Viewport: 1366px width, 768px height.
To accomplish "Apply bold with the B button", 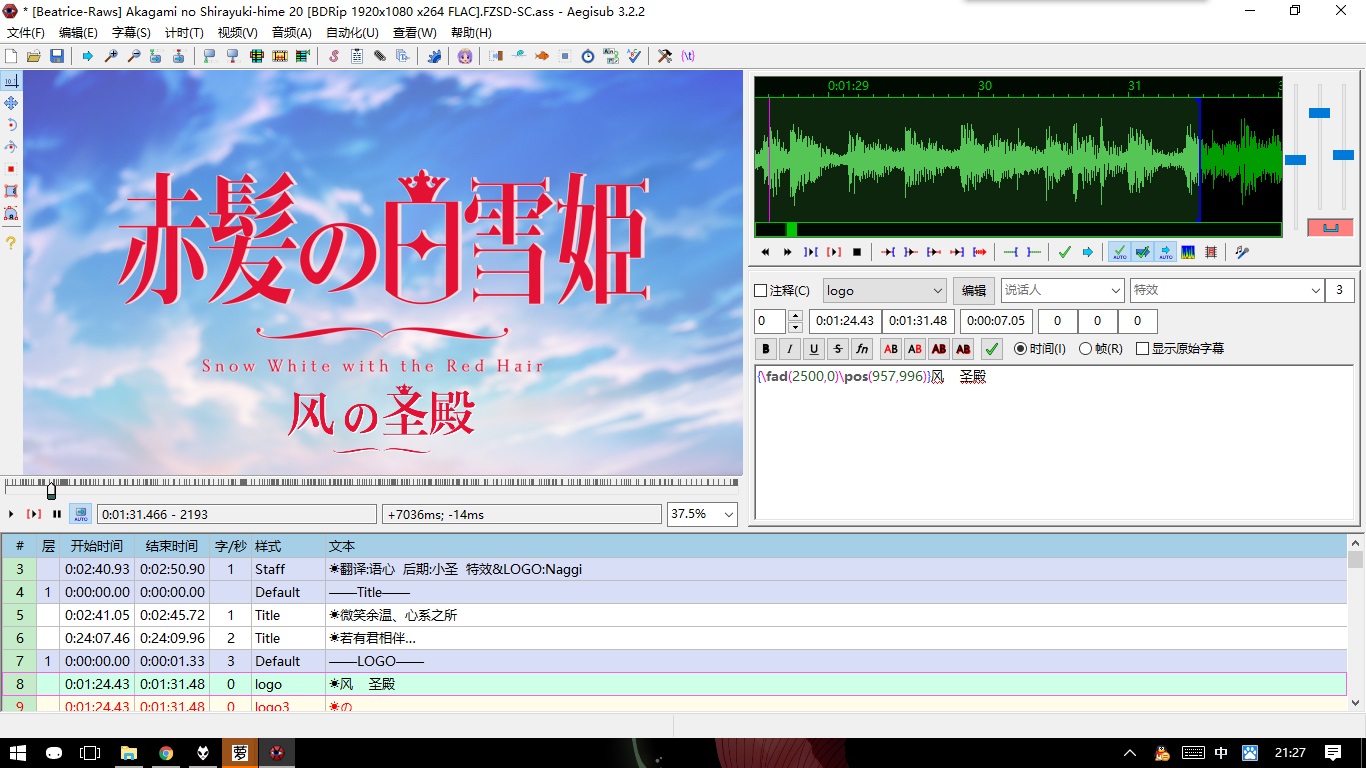I will [x=766, y=349].
